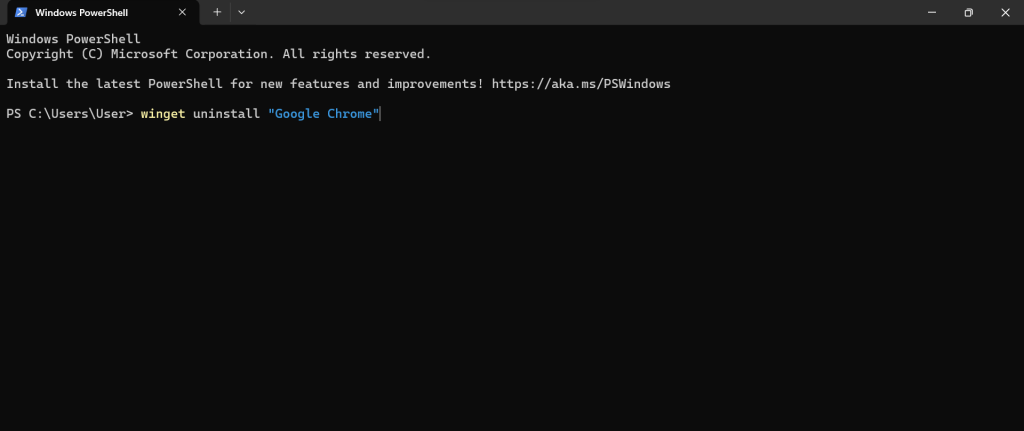
Task: Close the Windows Terminal window
Action: pyautogui.click(x=1005, y=12)
